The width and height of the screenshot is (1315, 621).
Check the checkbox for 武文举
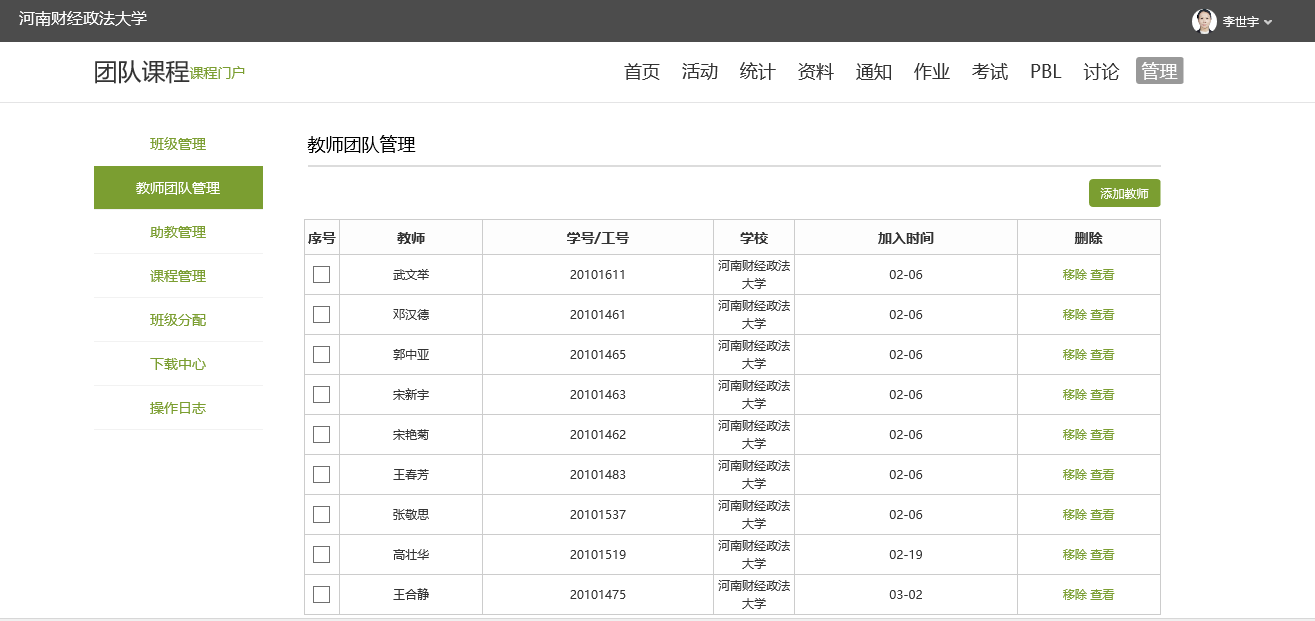(321, 274)
